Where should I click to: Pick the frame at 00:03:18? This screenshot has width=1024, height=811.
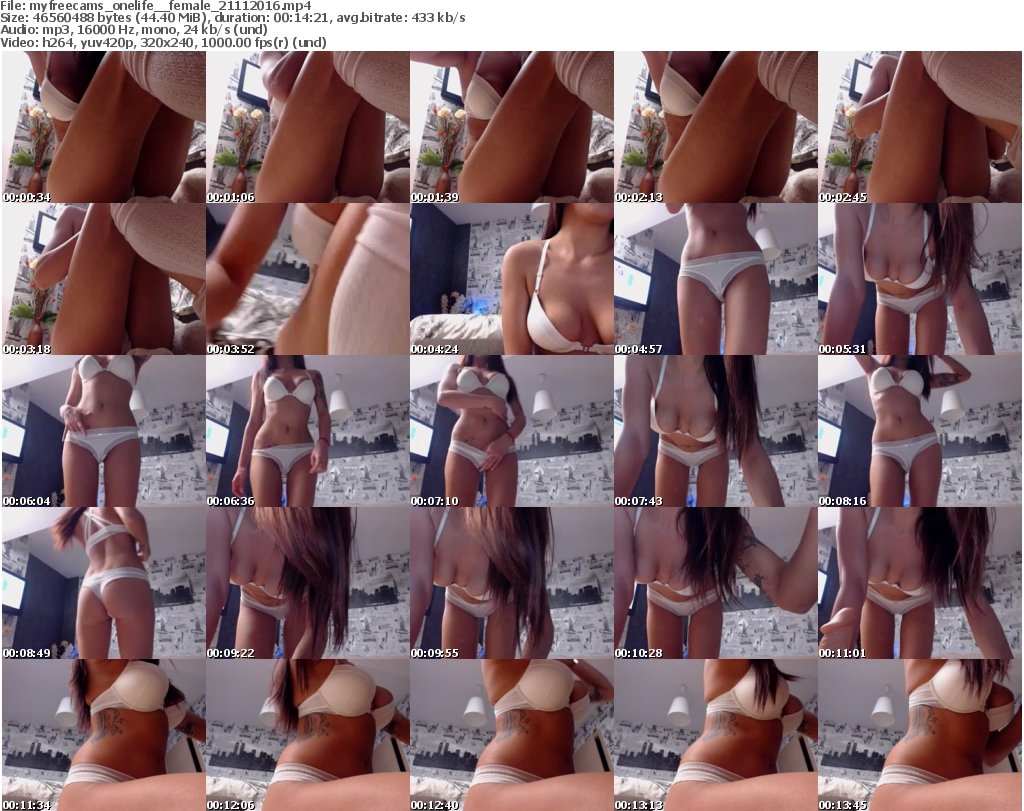tap(104, 279)
